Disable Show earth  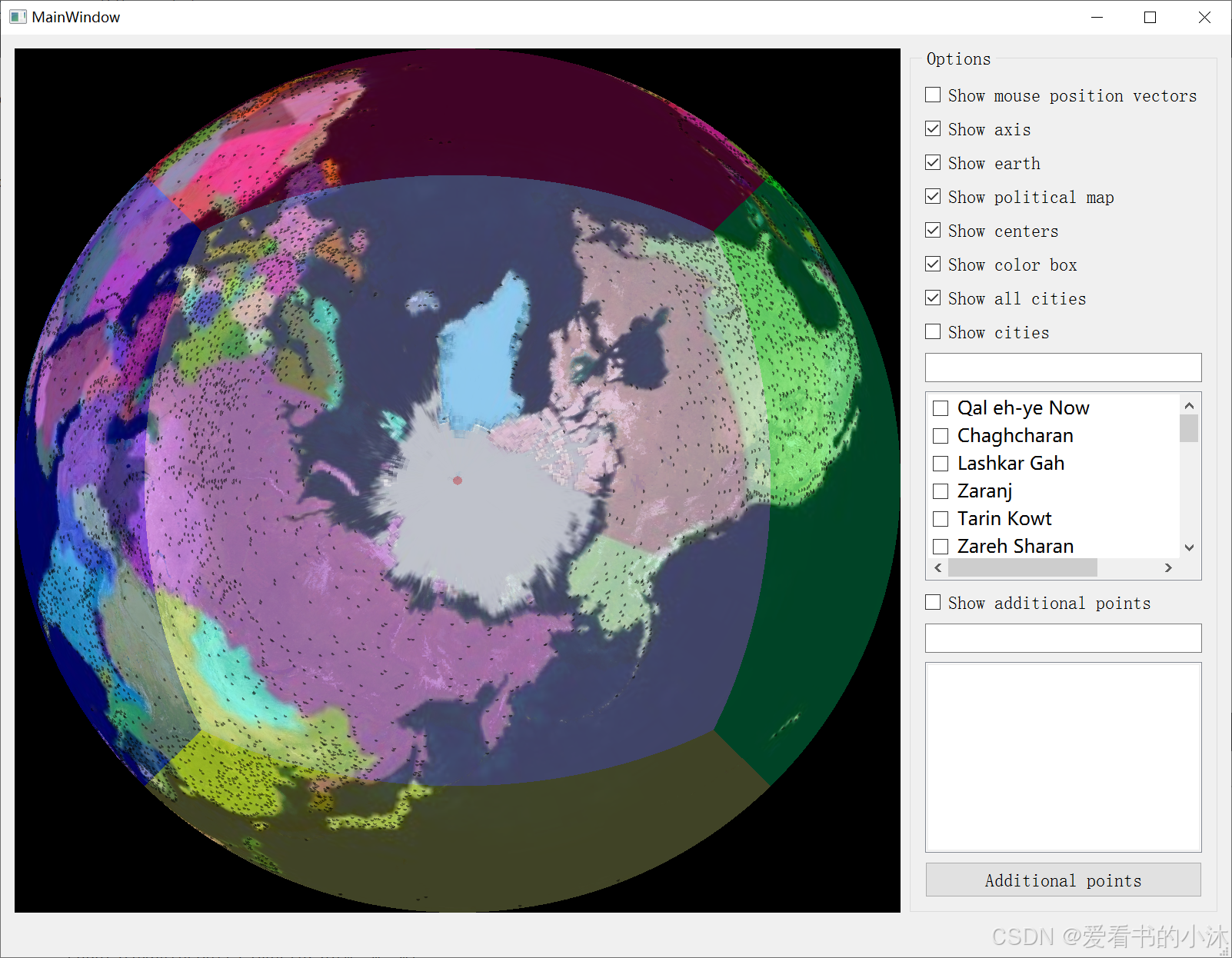pos(932,162)
